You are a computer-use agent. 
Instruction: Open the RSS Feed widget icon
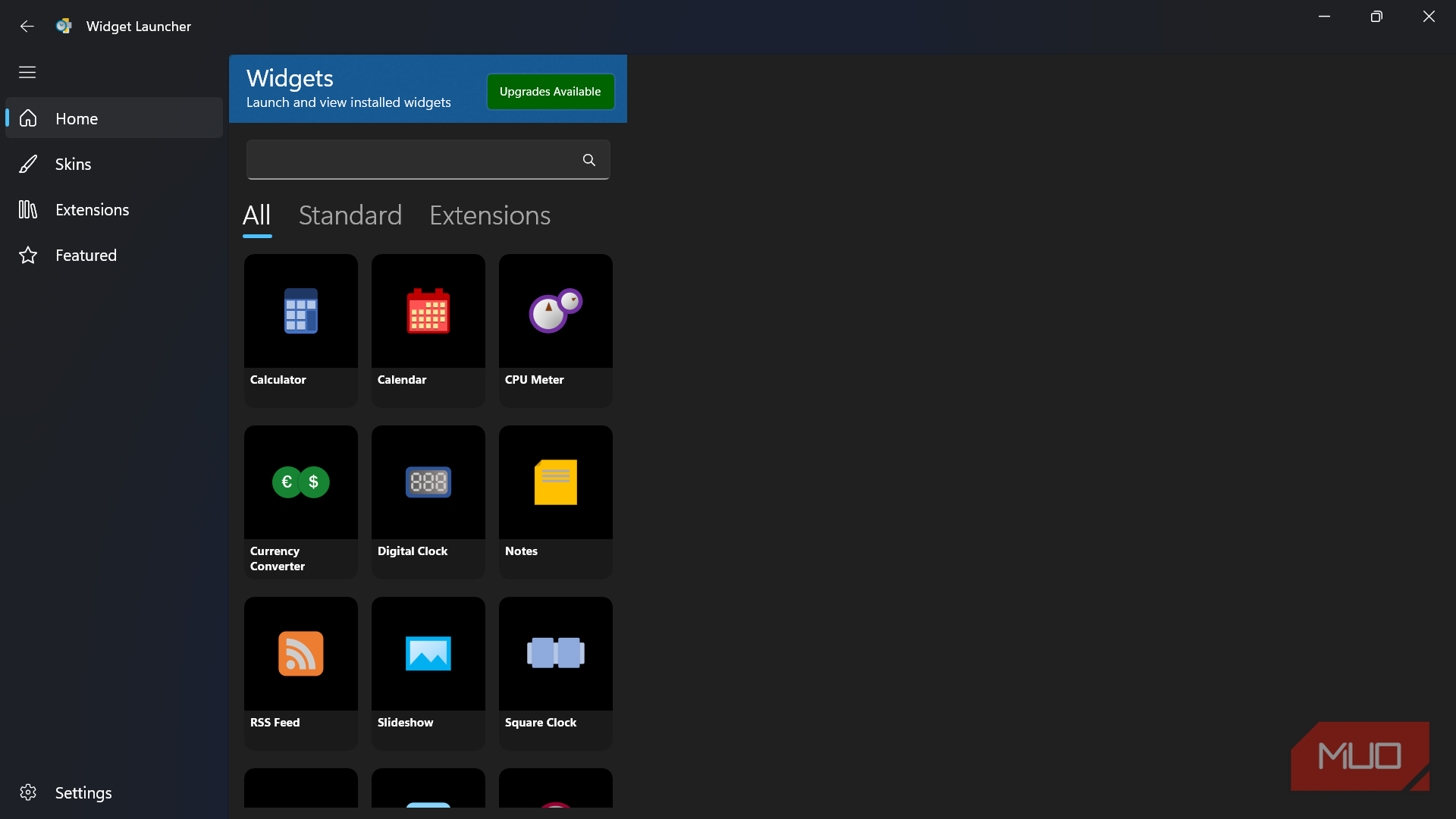click(x=301, y=654)
